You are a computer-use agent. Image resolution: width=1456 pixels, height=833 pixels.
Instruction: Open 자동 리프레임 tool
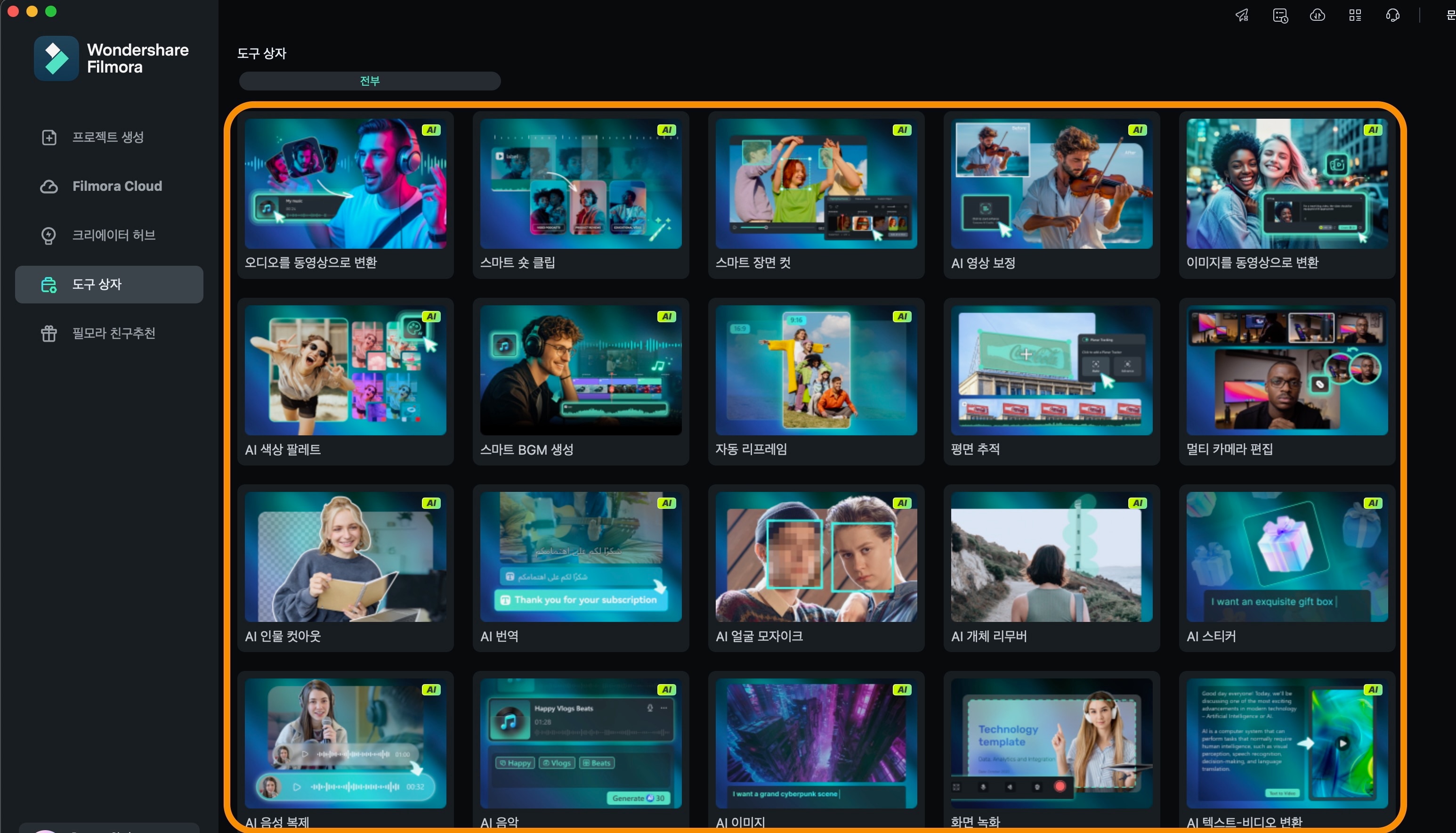(x=817, y=382)
